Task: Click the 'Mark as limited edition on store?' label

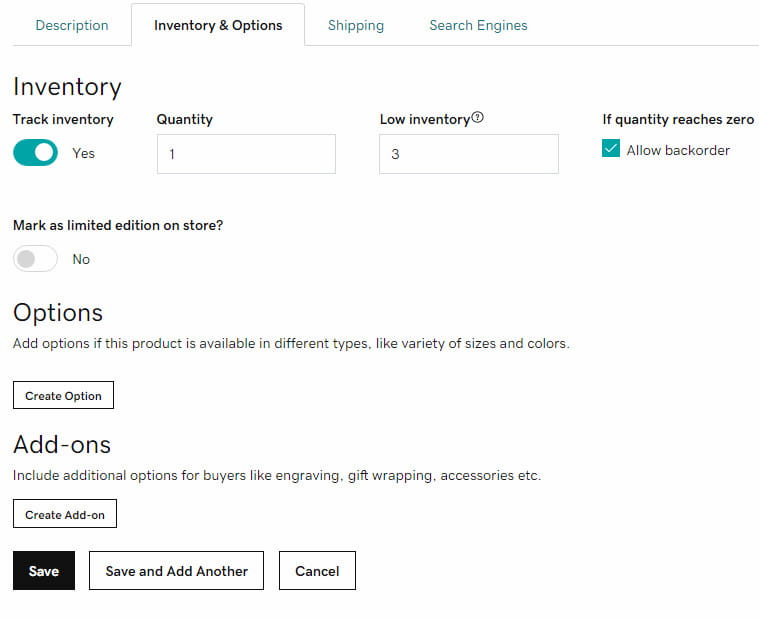Action: coord(118,226)
